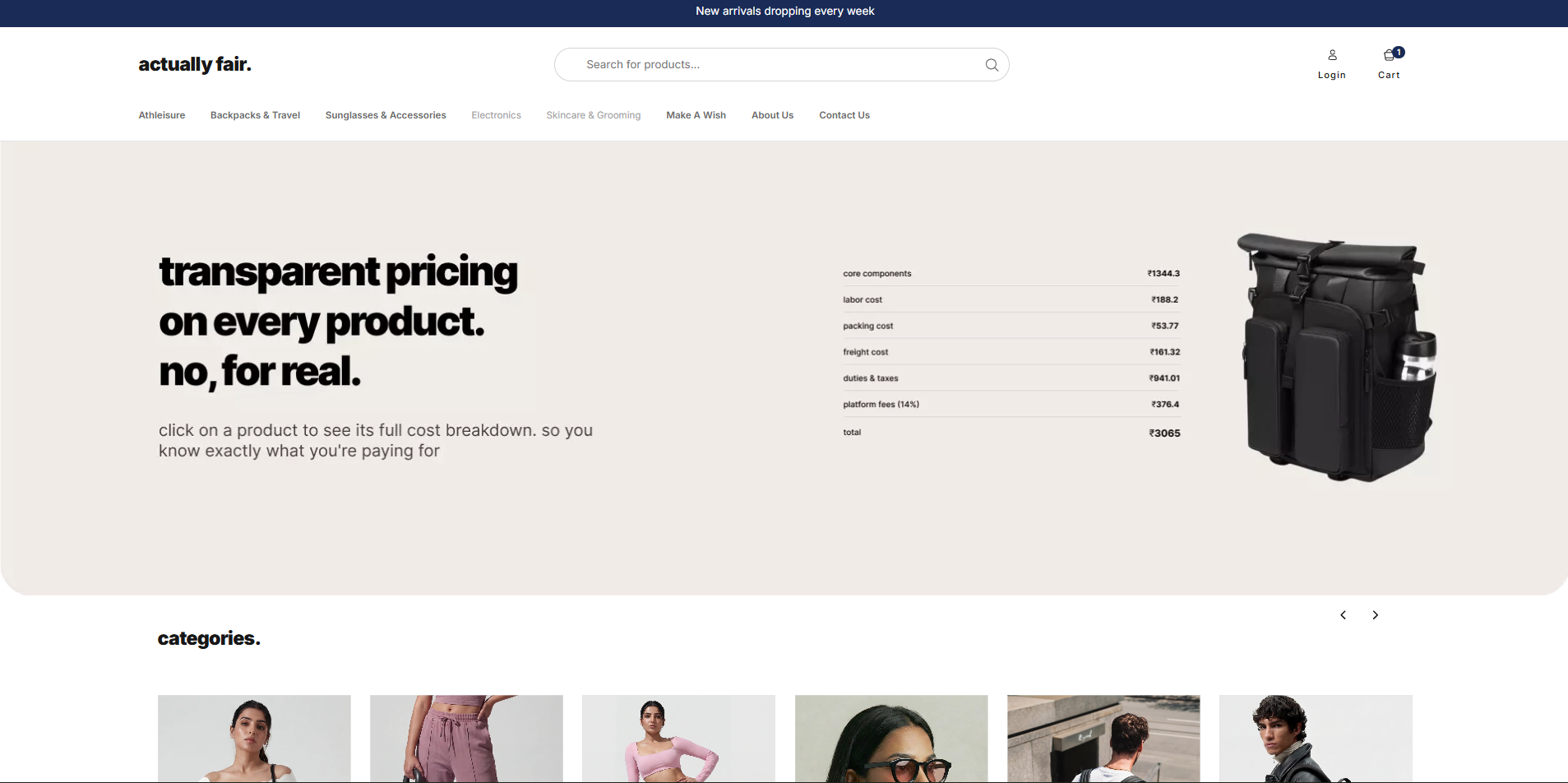The height and width of the screenshot is (783, 1568).
Task: Click the New arrivals announcement banner
Action: (784, 12)
